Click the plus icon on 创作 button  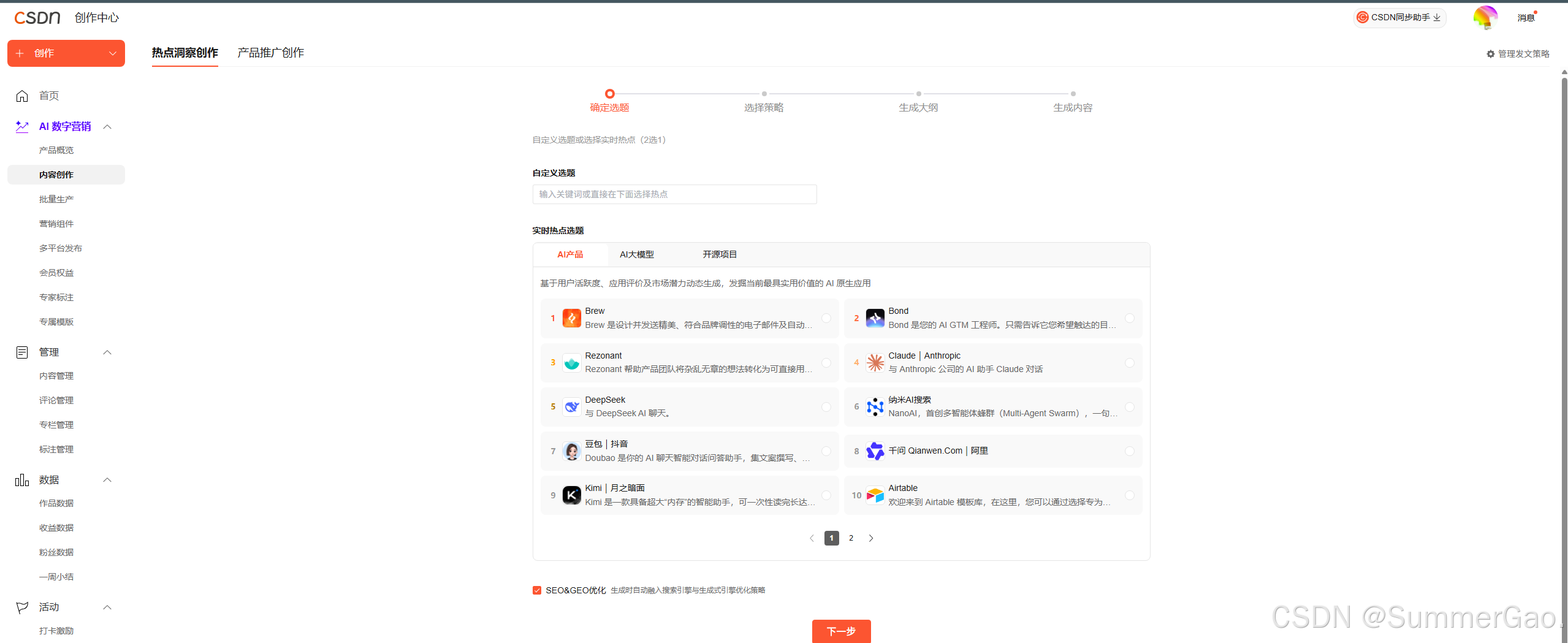(x=20, y=53)
